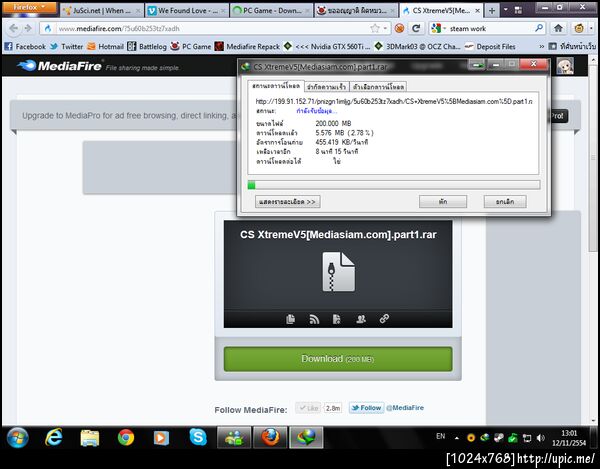Open the URL history dropdown arrow
The image size is (600, 469).
(385, 29)
